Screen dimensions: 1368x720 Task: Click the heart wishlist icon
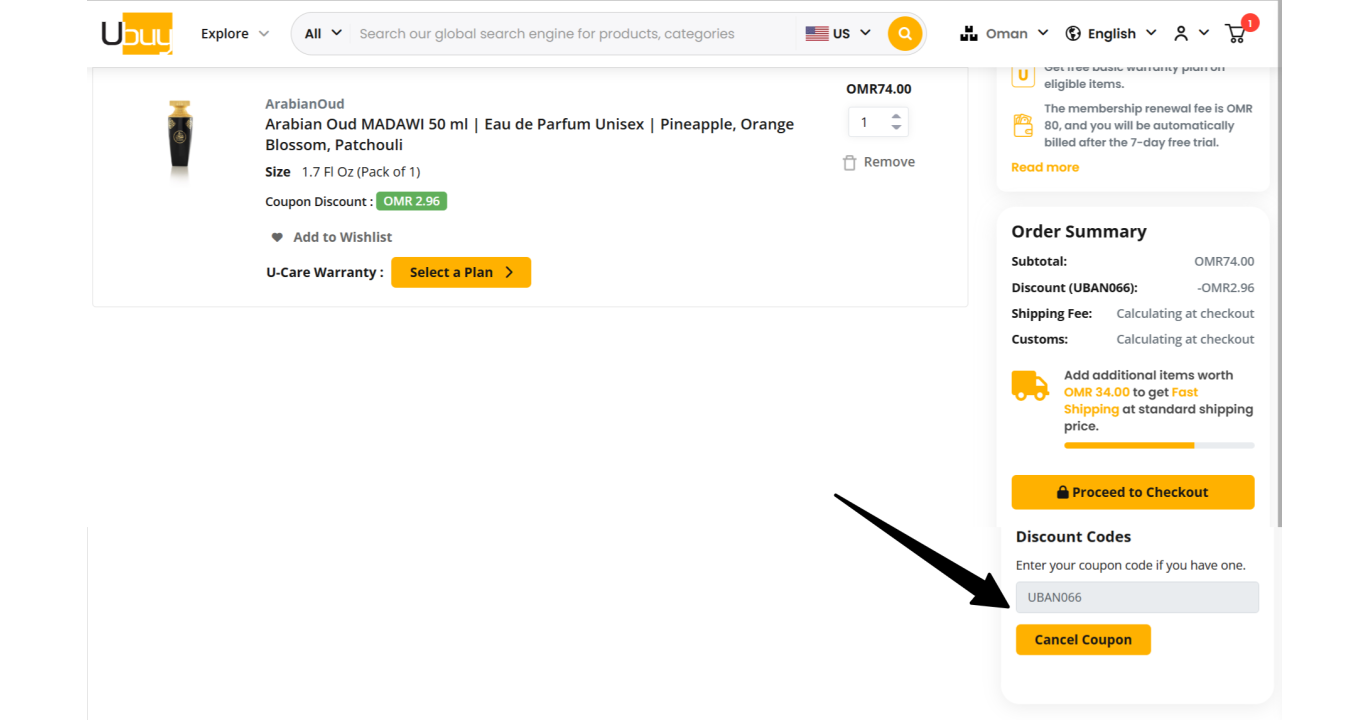click(277, 237)
